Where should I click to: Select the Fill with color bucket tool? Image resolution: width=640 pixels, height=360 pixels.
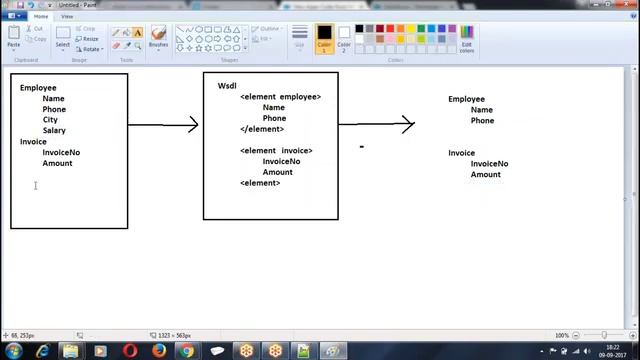(127, 33)
